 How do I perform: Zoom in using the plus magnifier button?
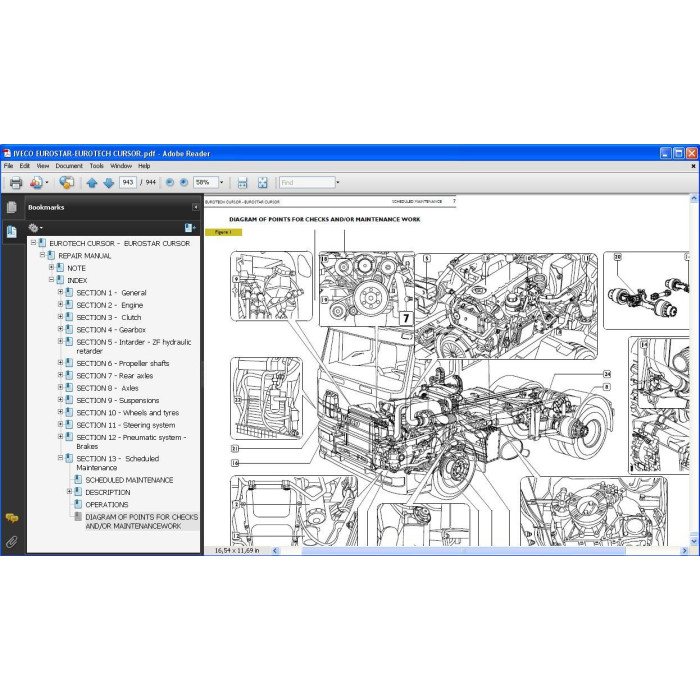[183, 182]
